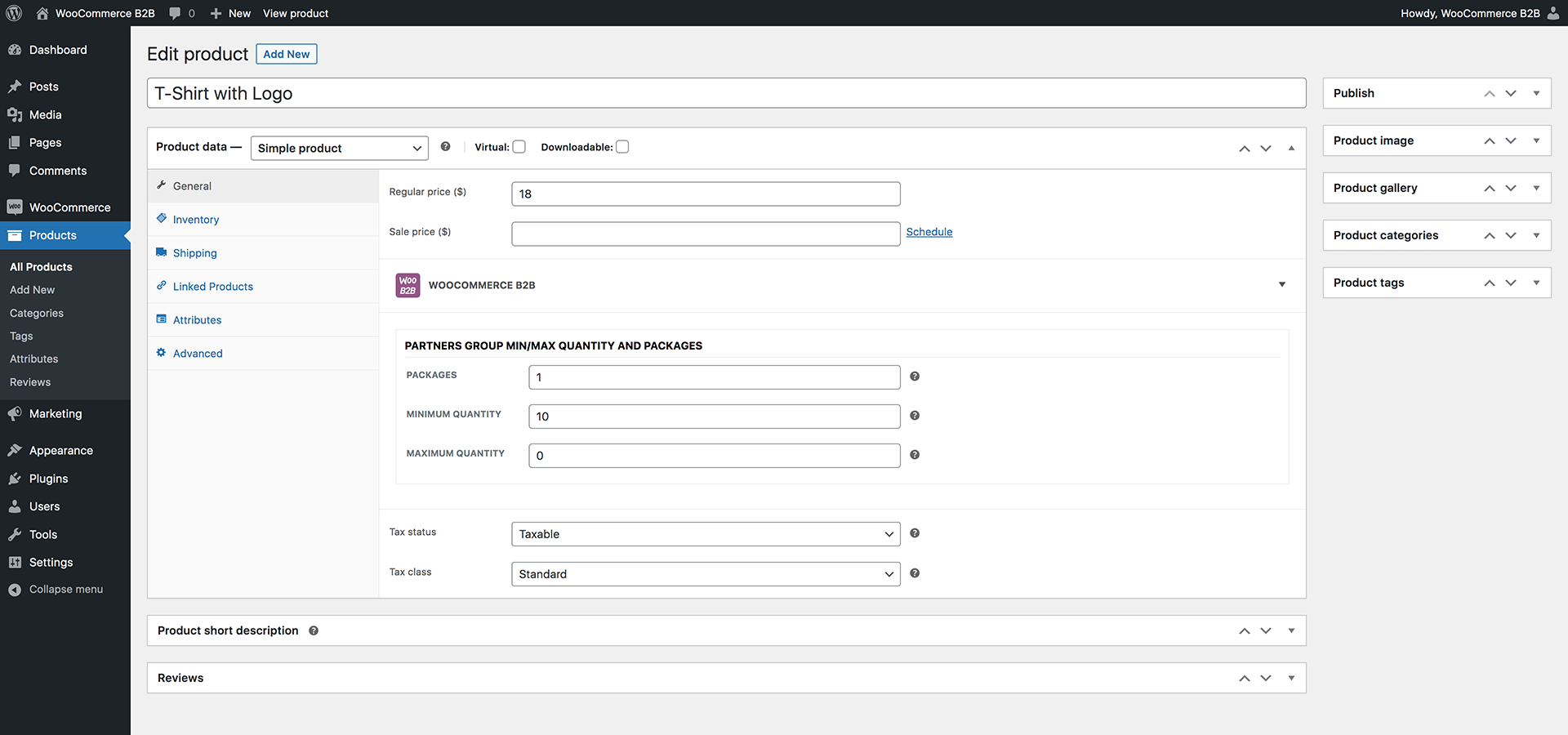Image resolution: width=1568 pixels, height=735 pixels.
Task: Enable the Virtual checkbox
Action: point(519,147)
